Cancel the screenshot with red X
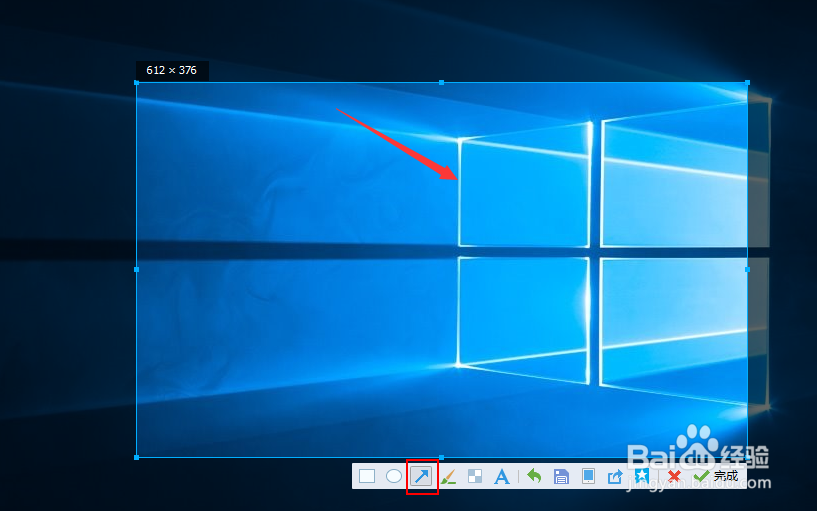Viewport: 817px width, 511px height. [x=674, y=476]
